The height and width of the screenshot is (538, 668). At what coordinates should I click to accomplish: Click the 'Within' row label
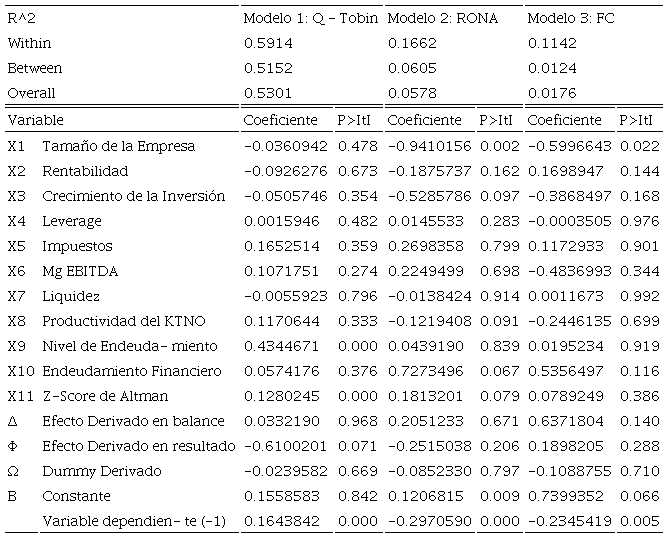point(29,44)
